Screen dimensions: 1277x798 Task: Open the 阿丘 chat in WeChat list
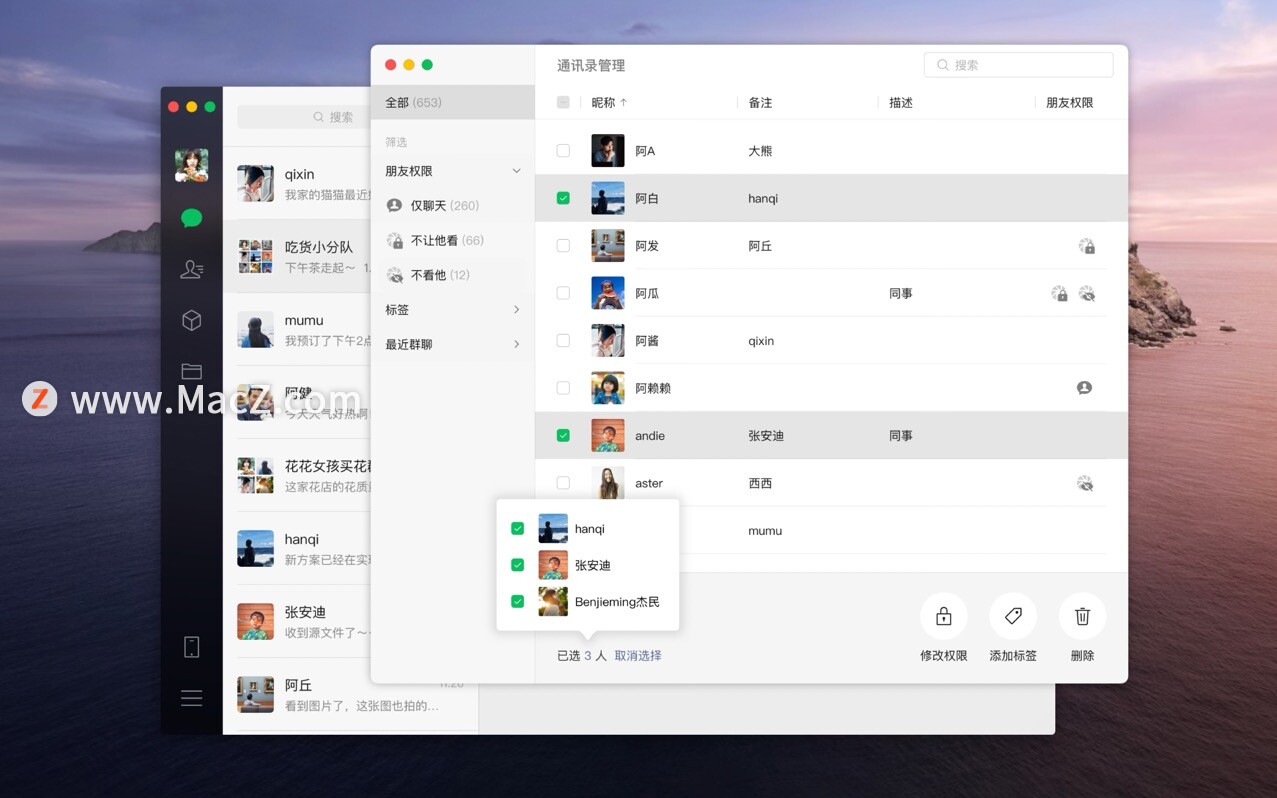click(350, 695)
